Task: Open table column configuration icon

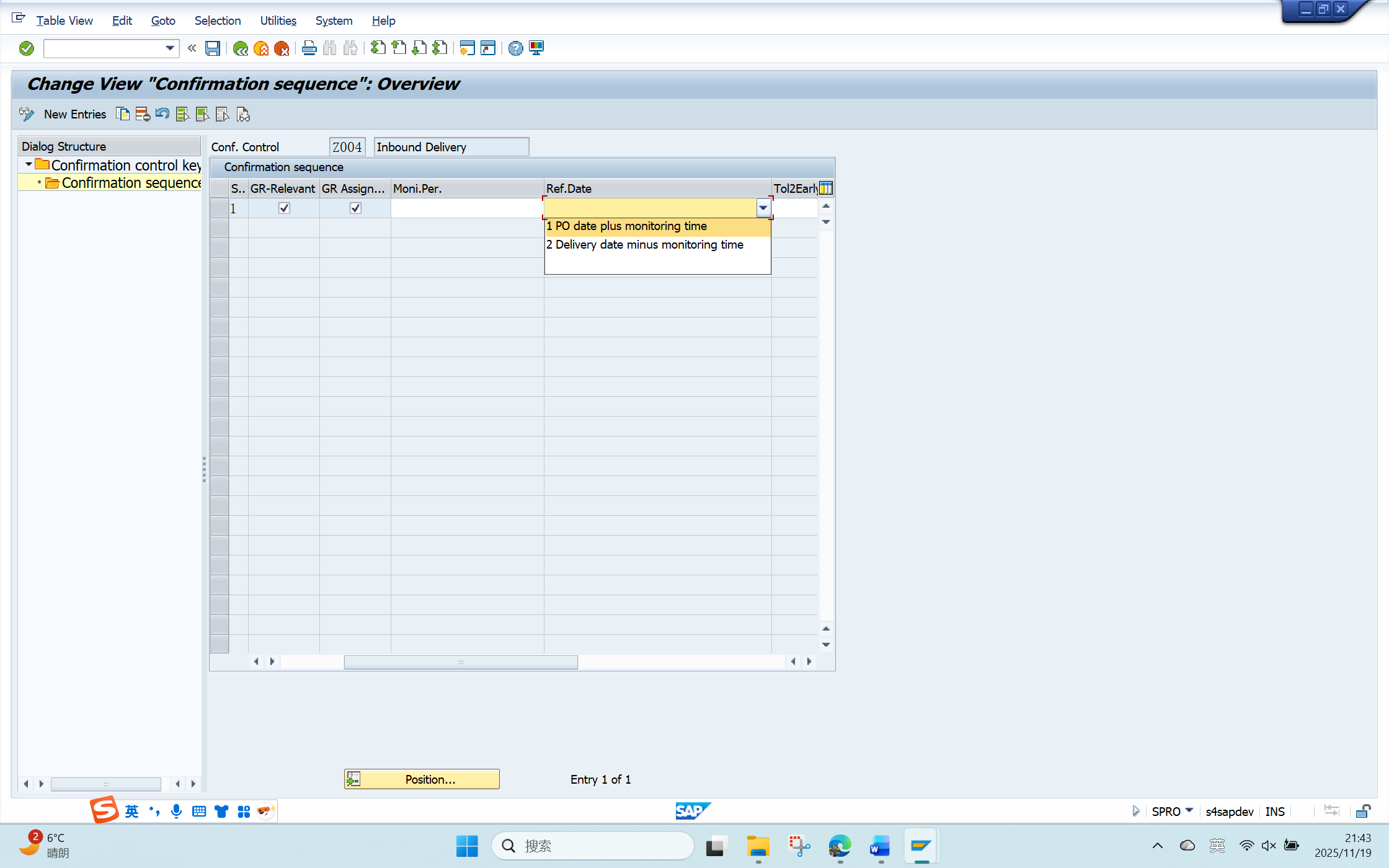Action: point(826,188)
